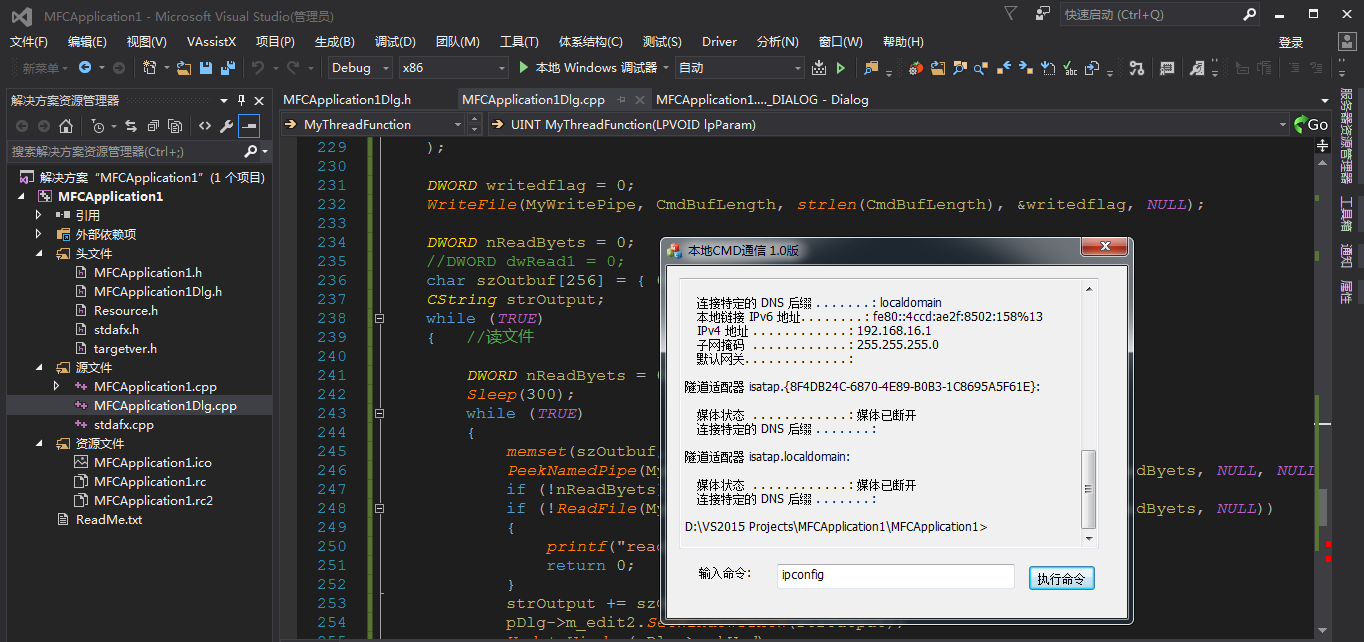The width and height of the screenshot is (1364, 642).
Task: Collapse the 源文件 folder node
Action: click(x=38, y=368)
